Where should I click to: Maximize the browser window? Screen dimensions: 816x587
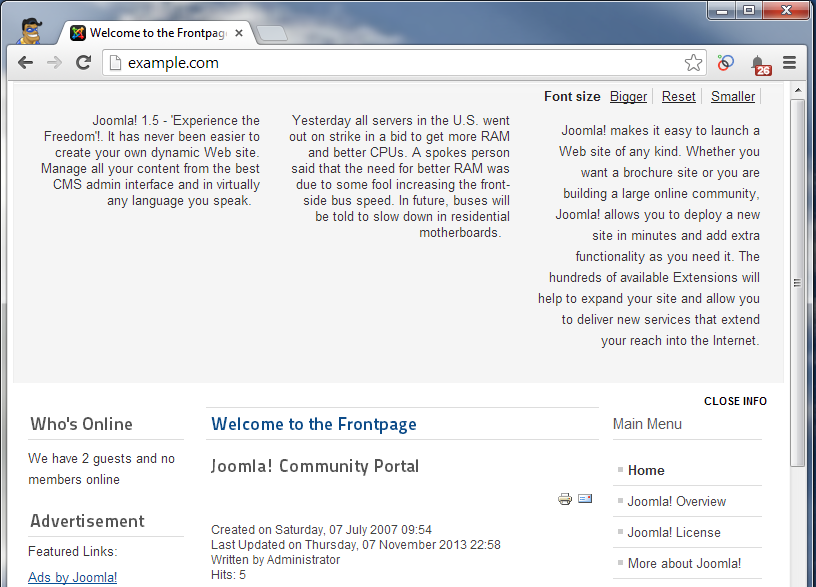(749, 10)
